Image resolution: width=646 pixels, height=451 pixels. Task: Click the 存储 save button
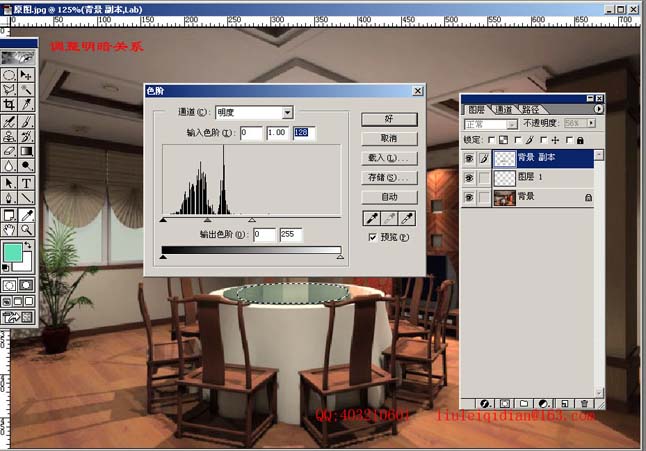point(389,178)
